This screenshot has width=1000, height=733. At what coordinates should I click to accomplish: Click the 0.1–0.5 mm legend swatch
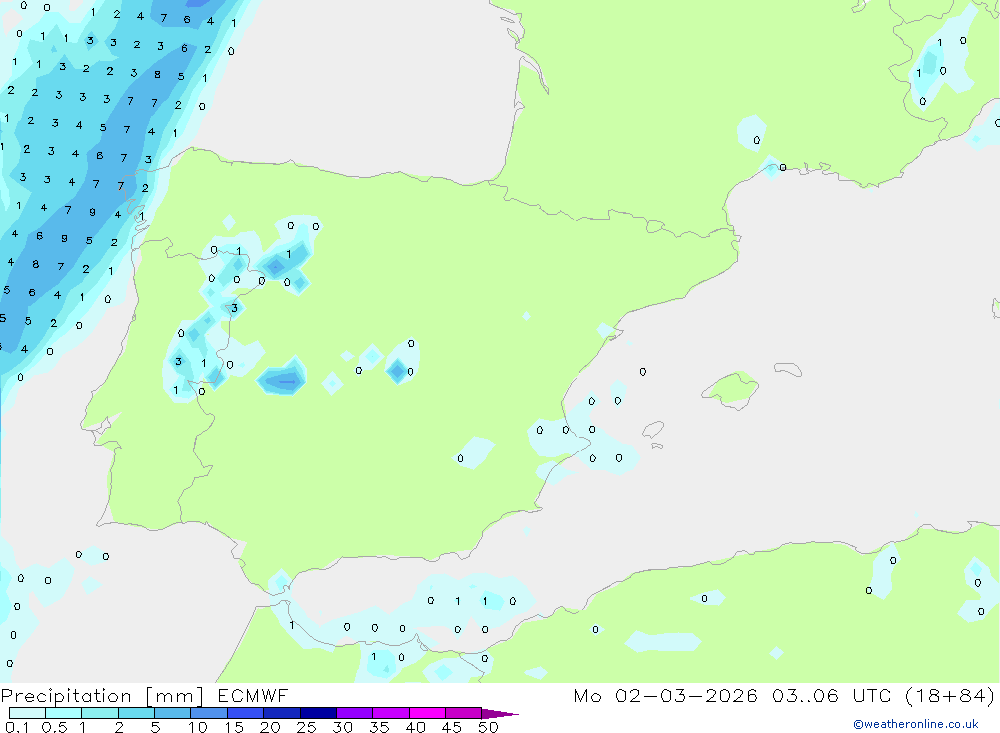click(x=27, y=713)
